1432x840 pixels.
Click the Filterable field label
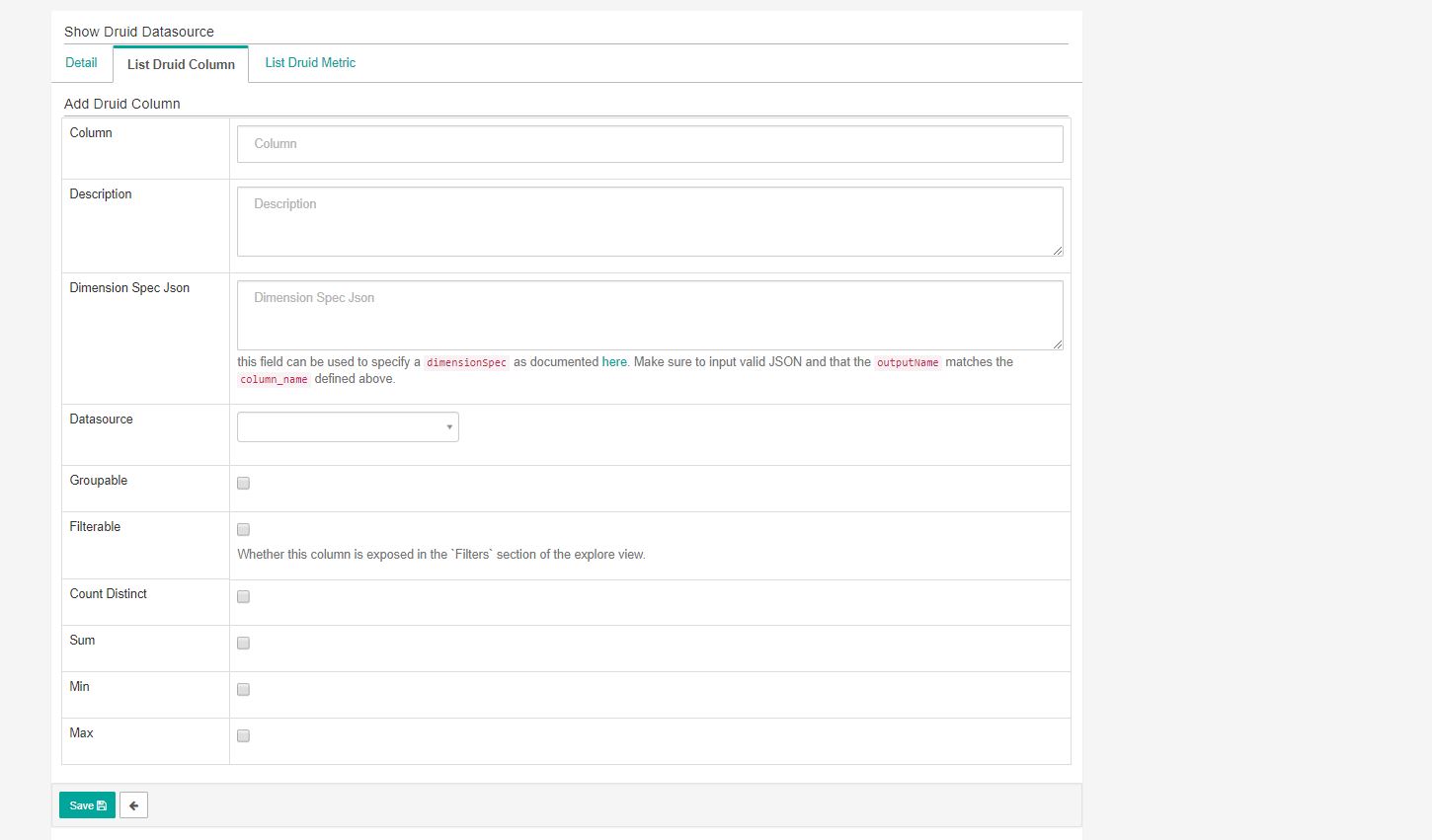point(95,527)
